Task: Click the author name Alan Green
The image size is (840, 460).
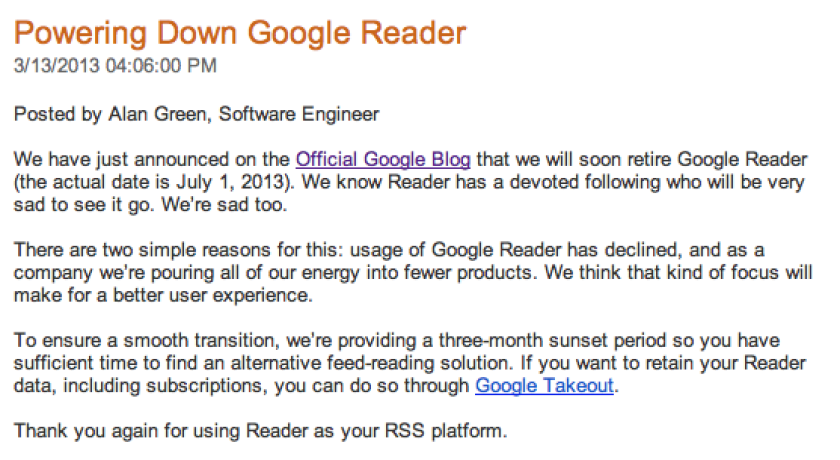Action: click(x=158, y=114)
